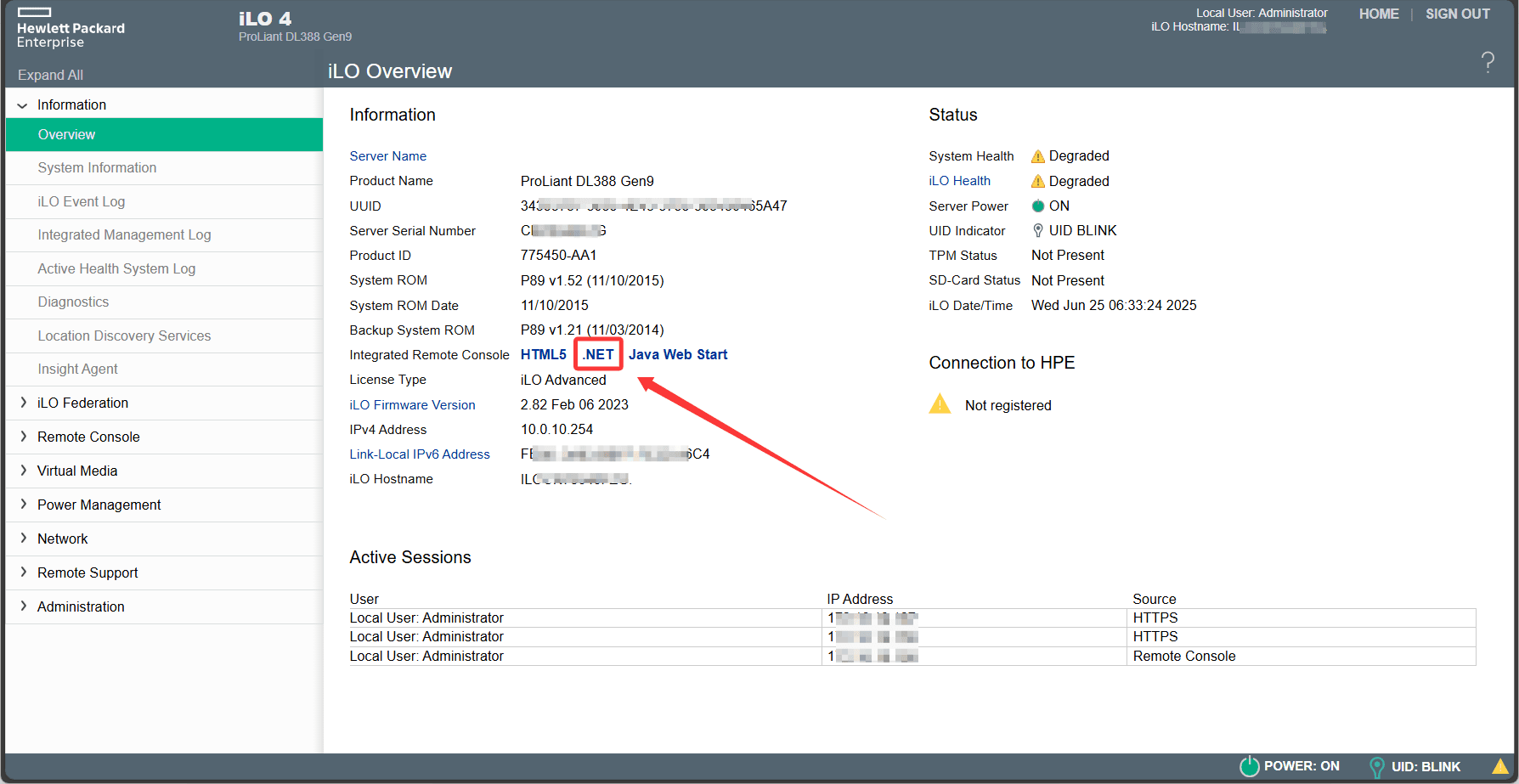Open the iLO Event Log page

pos(82,201)
